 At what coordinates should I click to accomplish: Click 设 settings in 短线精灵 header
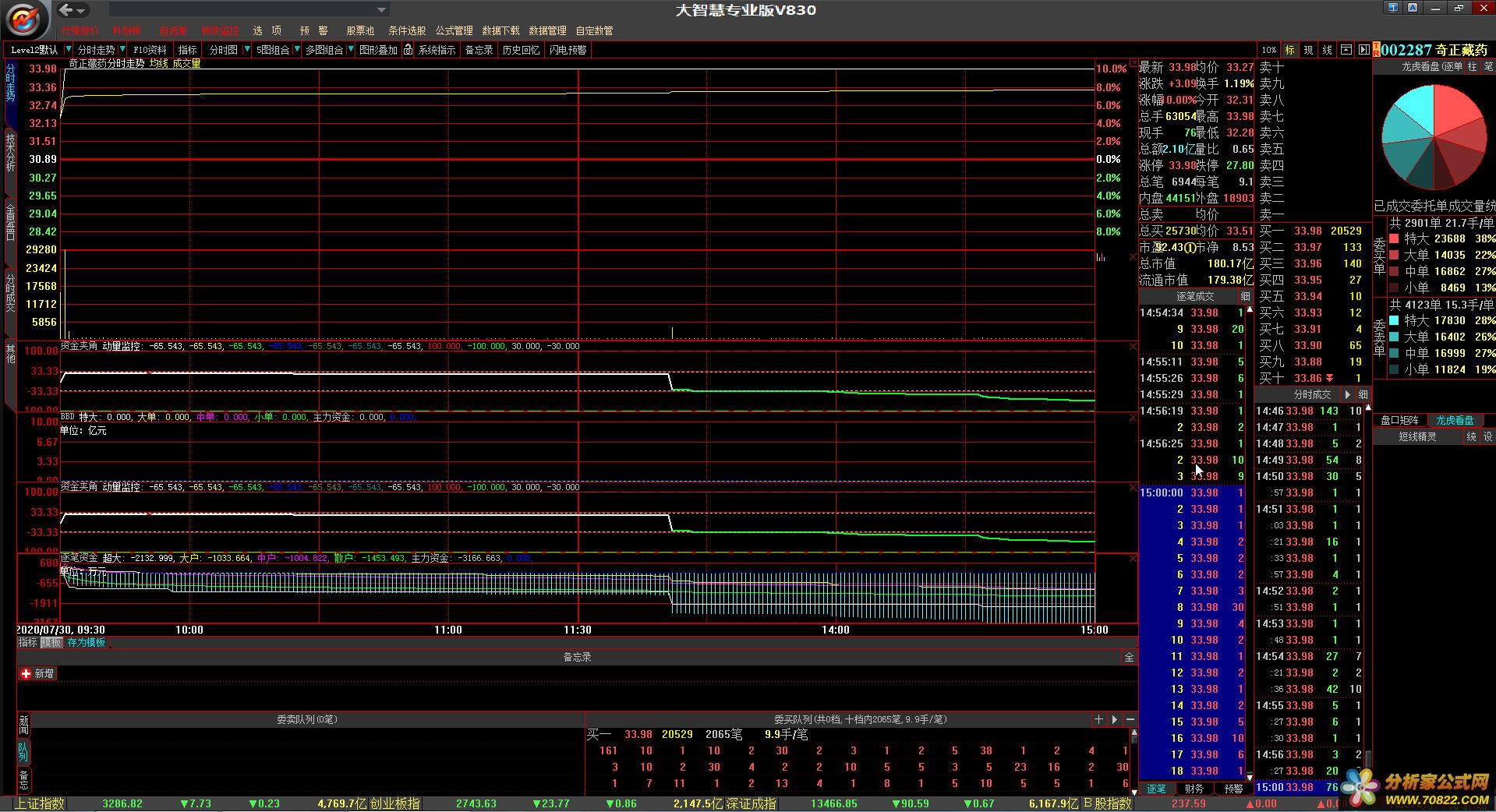[x=1488, y=437]
